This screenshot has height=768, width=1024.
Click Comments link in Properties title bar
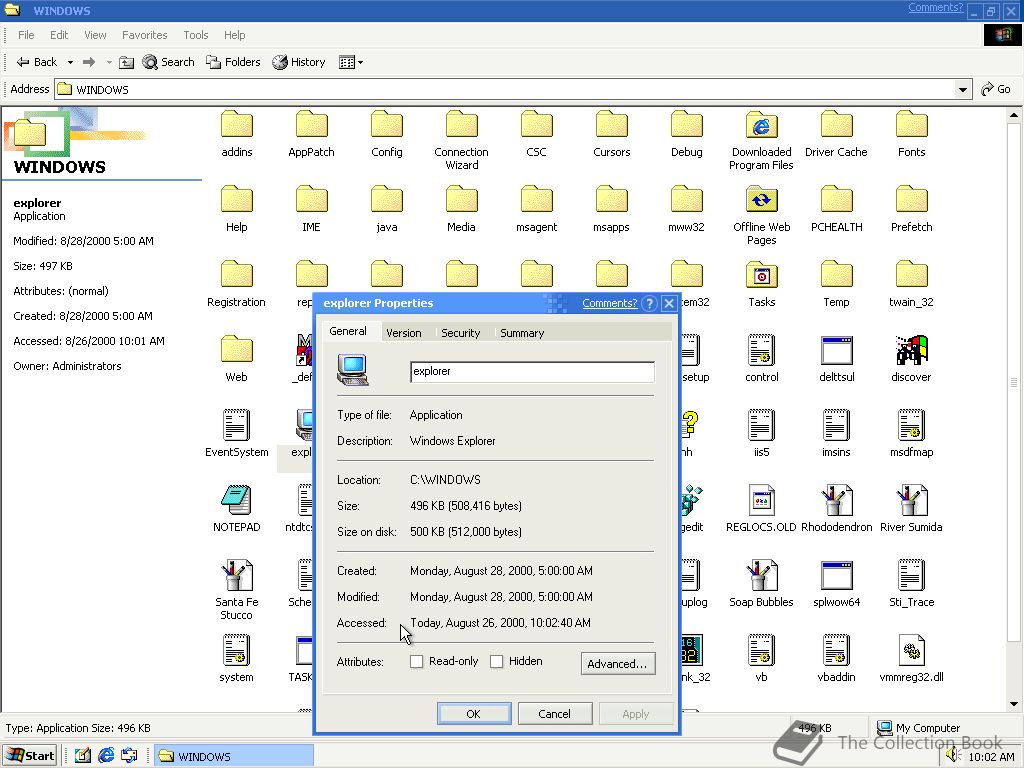click(x=609, y=303)
